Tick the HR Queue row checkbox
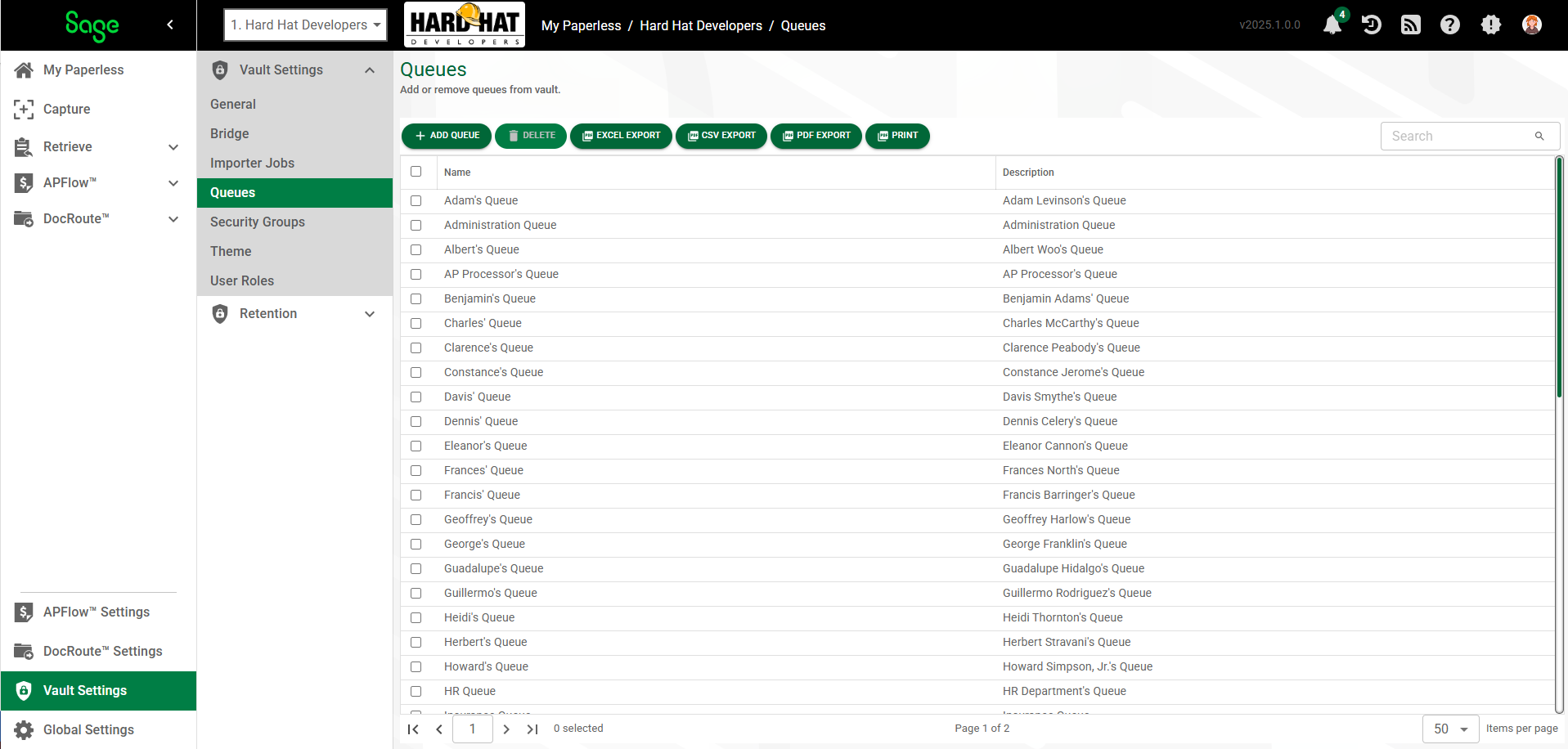The image size is (1568, 749). (x=416, y=691)
